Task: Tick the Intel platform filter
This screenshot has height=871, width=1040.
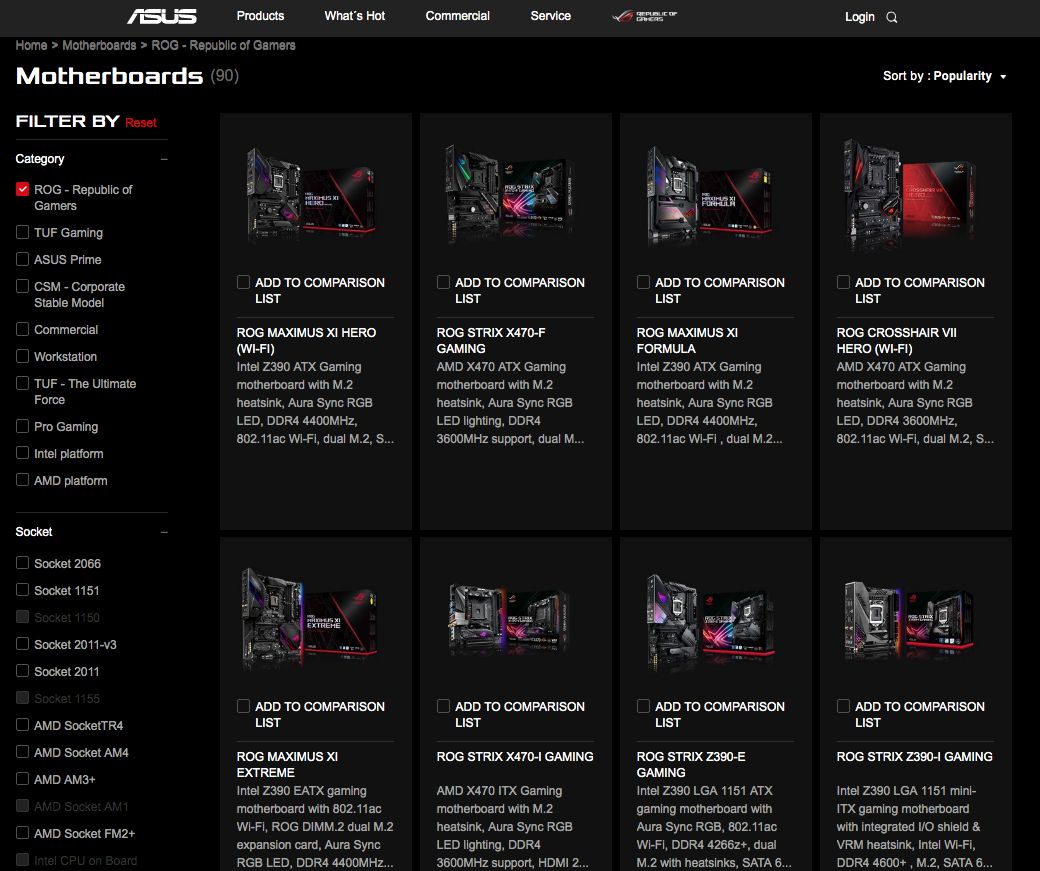Action: pos(23,453)
